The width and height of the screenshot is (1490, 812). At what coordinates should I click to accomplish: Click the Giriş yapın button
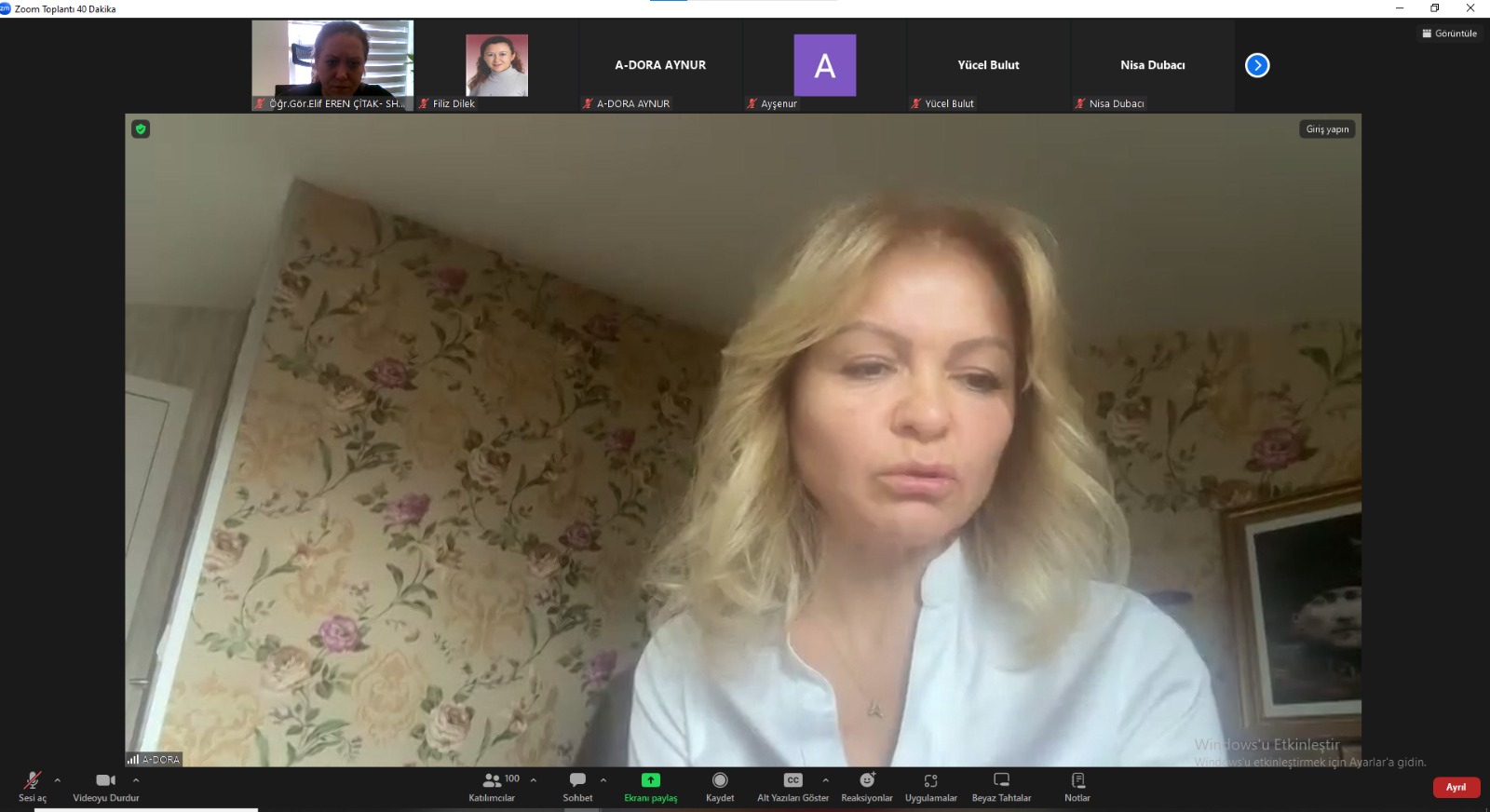point(1327,129)
